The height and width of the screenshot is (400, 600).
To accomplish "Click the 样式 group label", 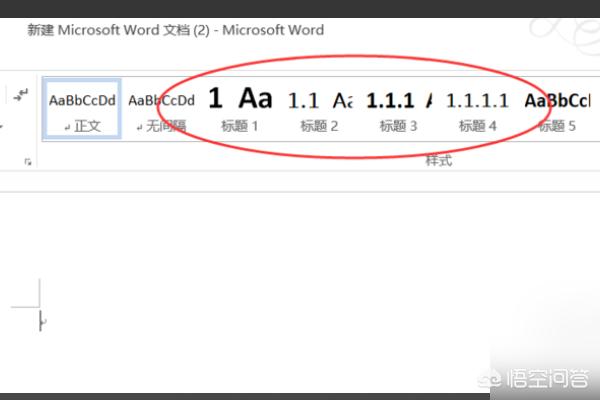I will [438, 160].
